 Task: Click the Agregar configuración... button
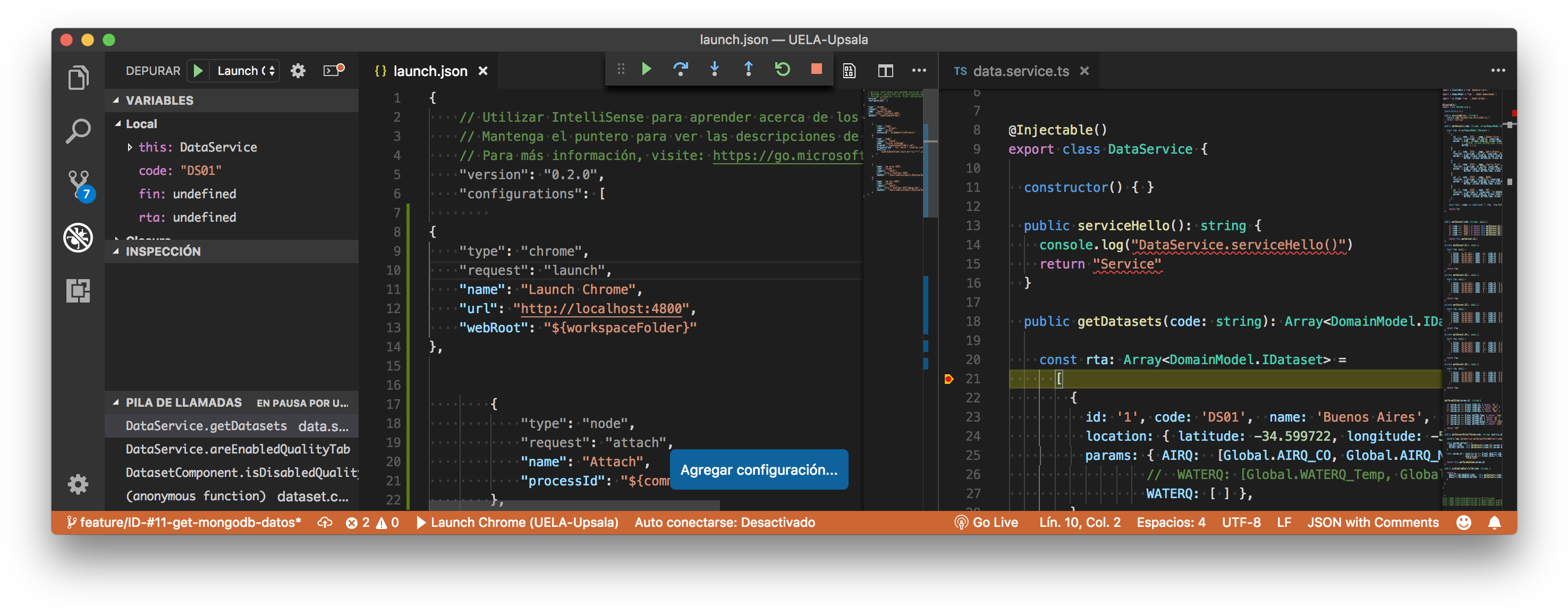point(758,470)
